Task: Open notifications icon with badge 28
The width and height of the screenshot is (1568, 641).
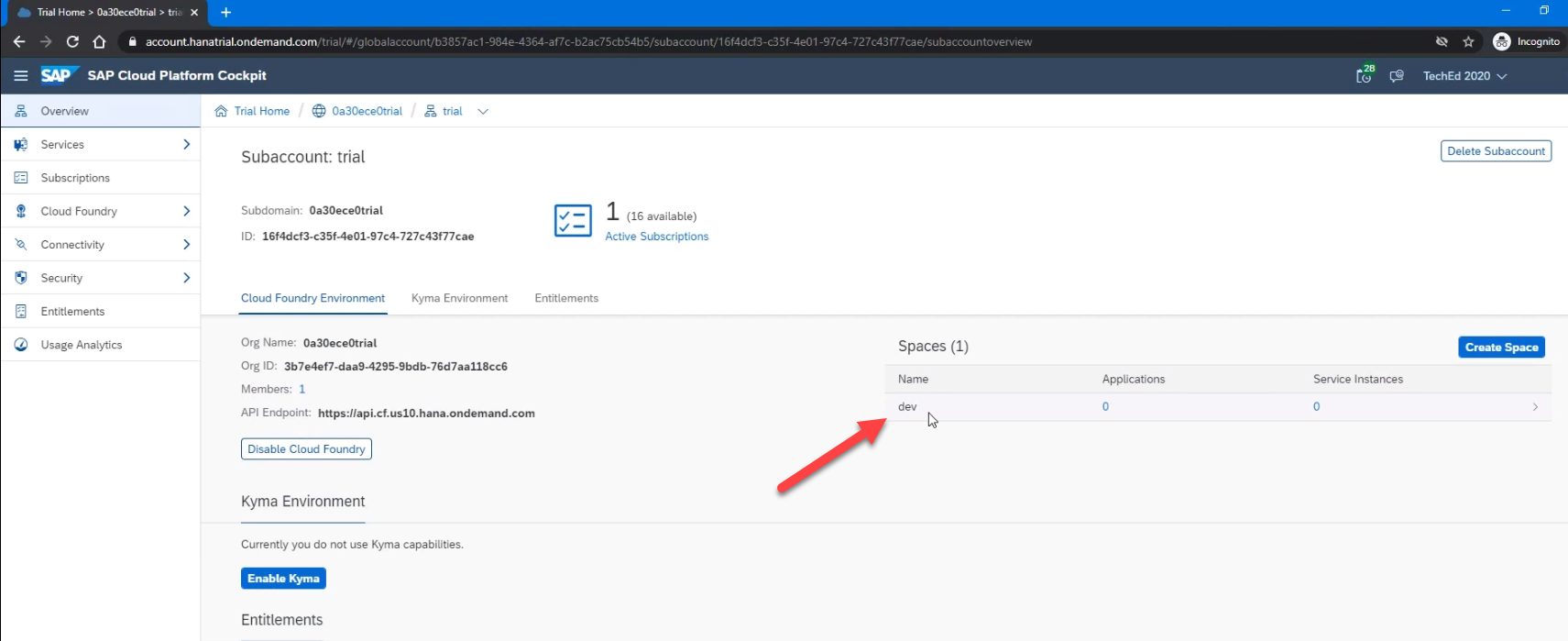Action: pos(1365,75)
